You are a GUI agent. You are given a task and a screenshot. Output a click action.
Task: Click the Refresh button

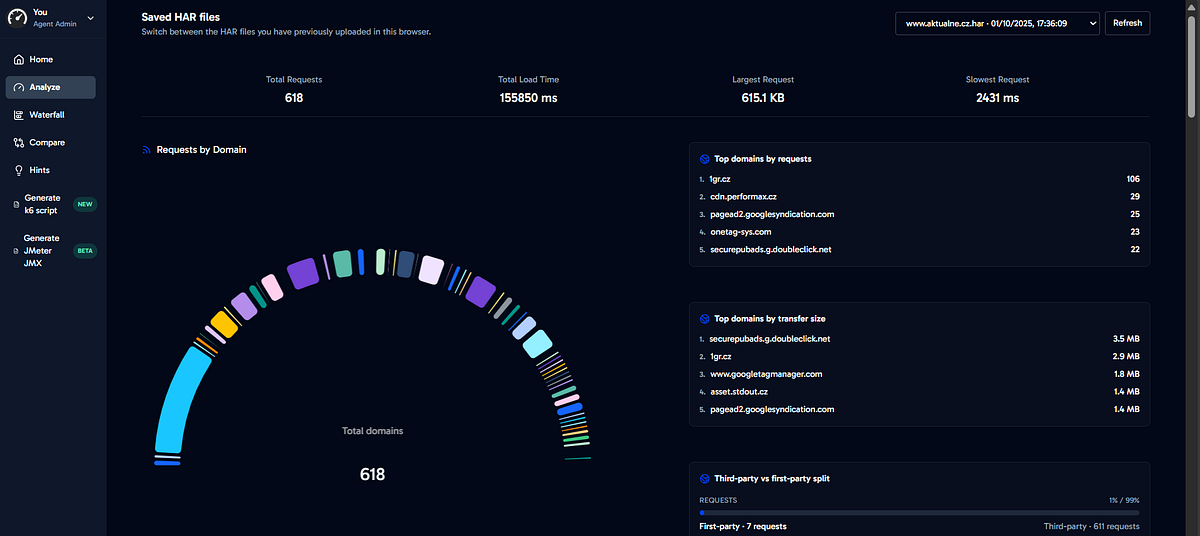tap(1127, 23)
